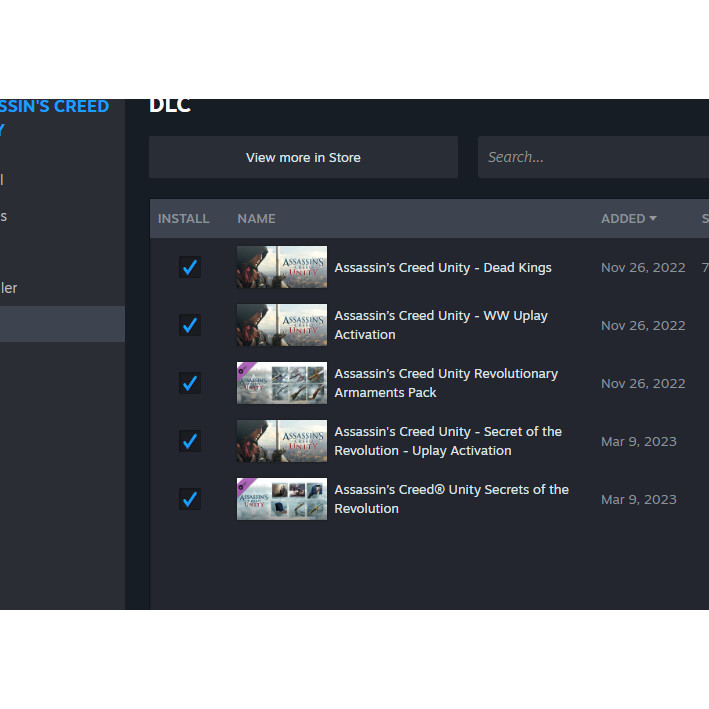Disable install of Revolutionary Armaments Pack

[189, 383]
